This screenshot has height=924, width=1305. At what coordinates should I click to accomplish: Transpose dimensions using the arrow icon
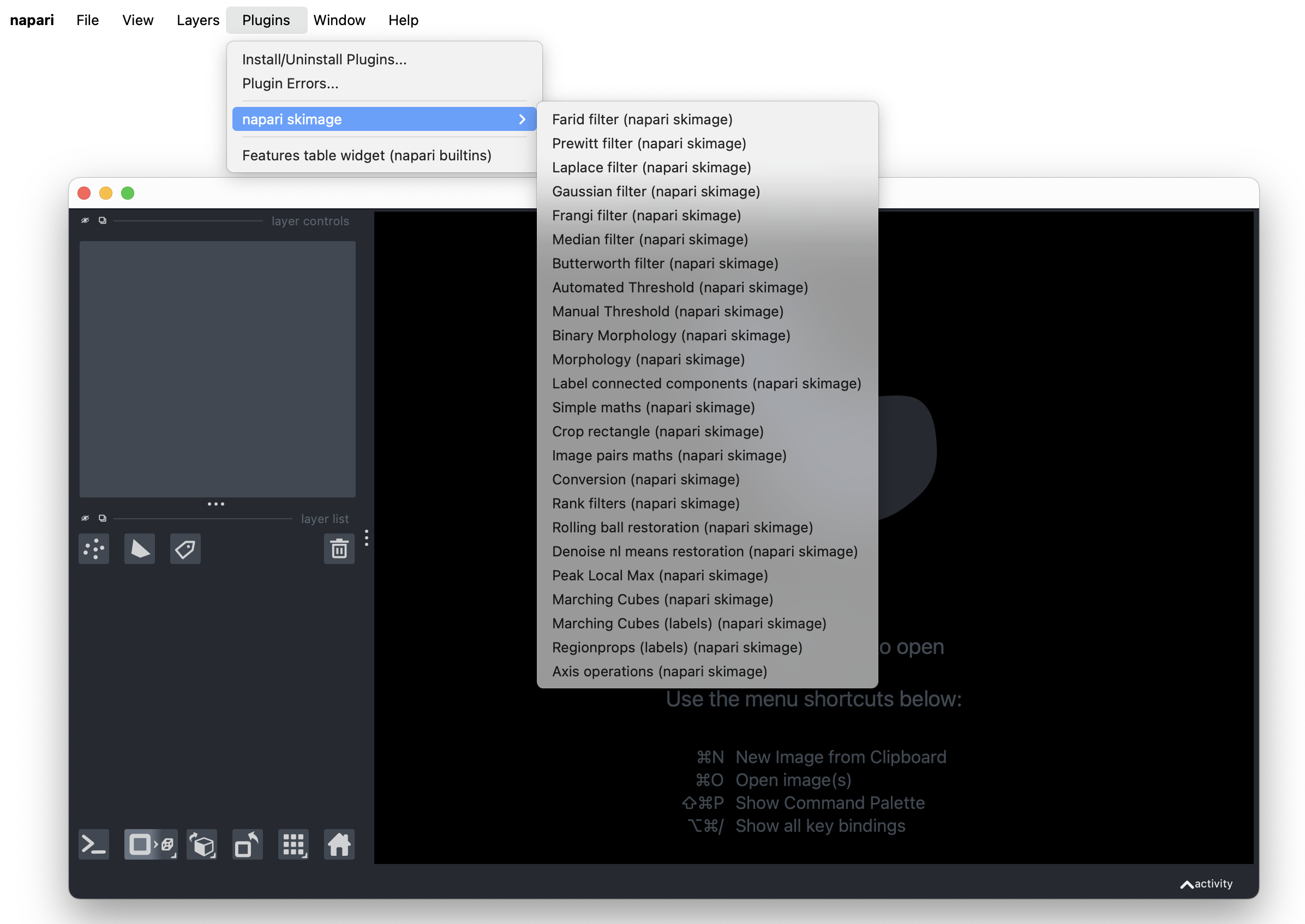(x=247, y=844)
